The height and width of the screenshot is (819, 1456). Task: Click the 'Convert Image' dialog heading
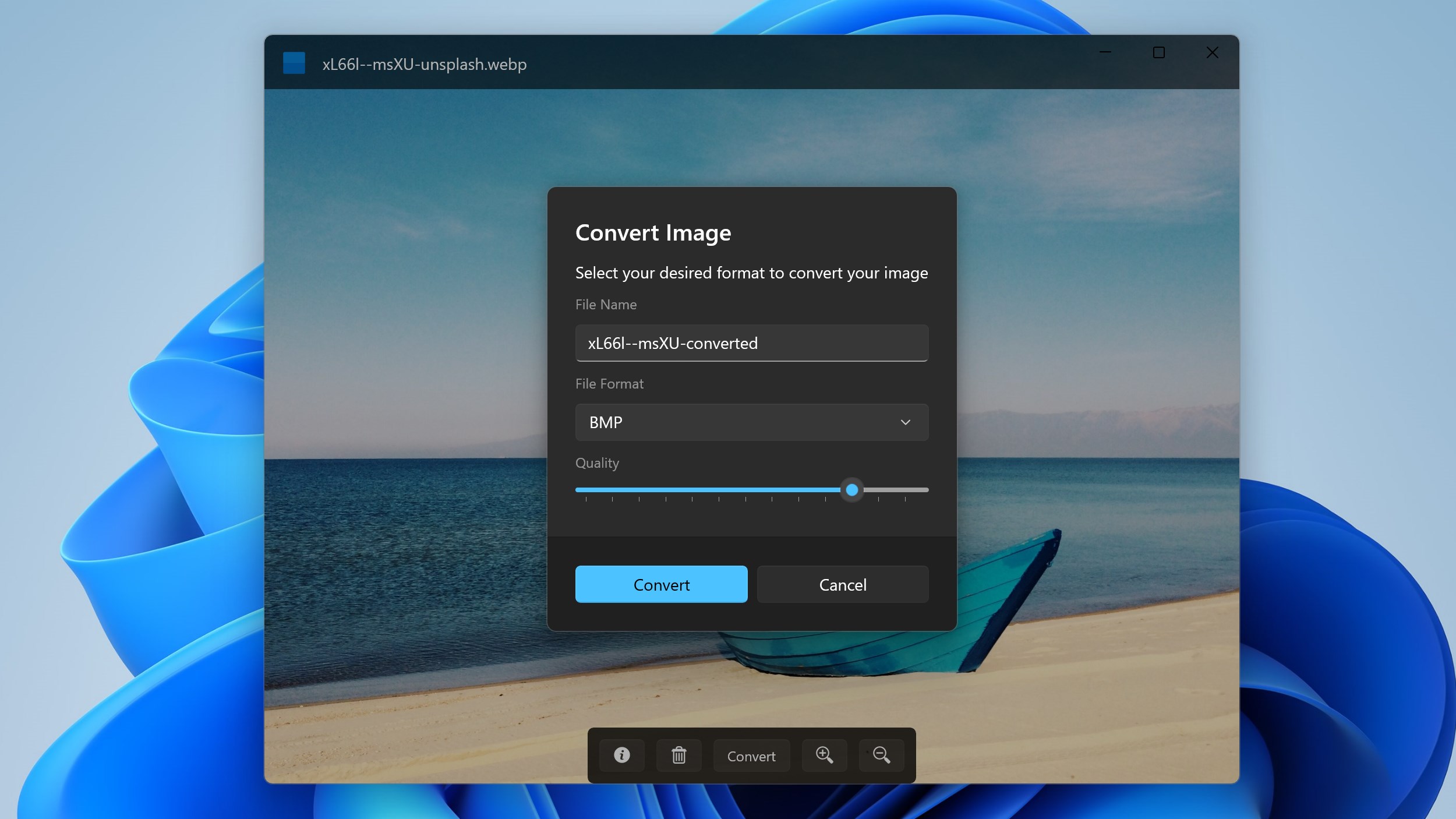tap(653, 232)
